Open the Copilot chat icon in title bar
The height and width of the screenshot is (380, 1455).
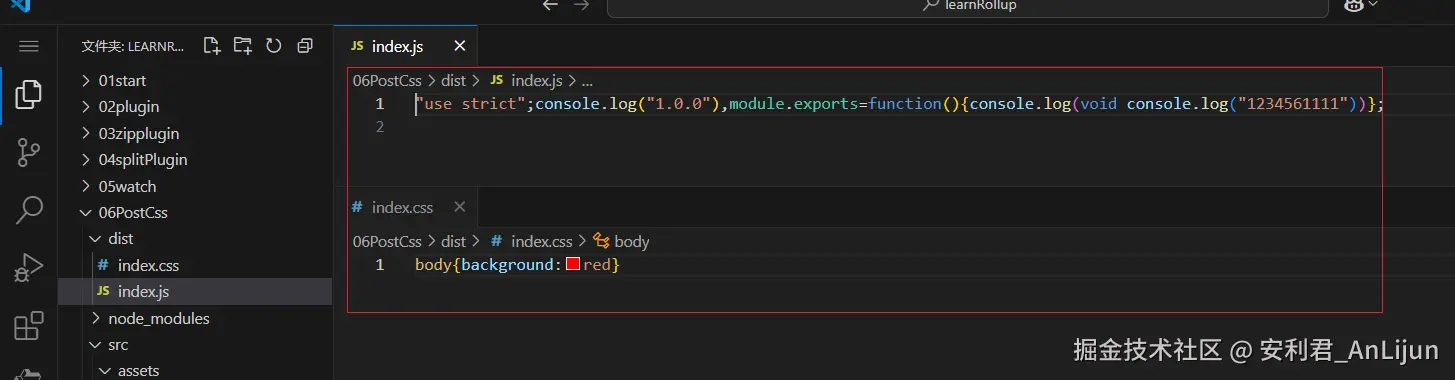1354,5
